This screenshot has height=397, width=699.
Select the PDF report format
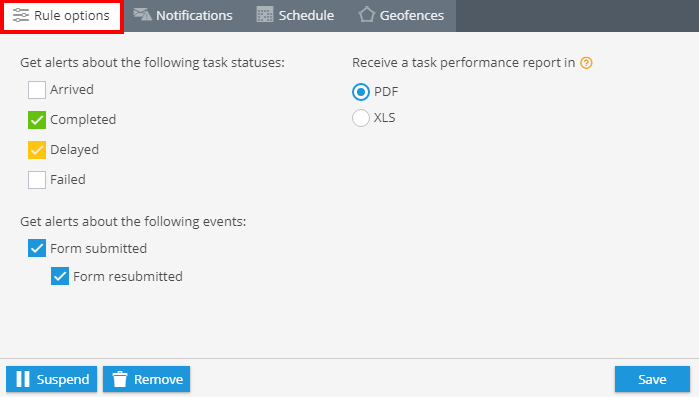point(361,92)
